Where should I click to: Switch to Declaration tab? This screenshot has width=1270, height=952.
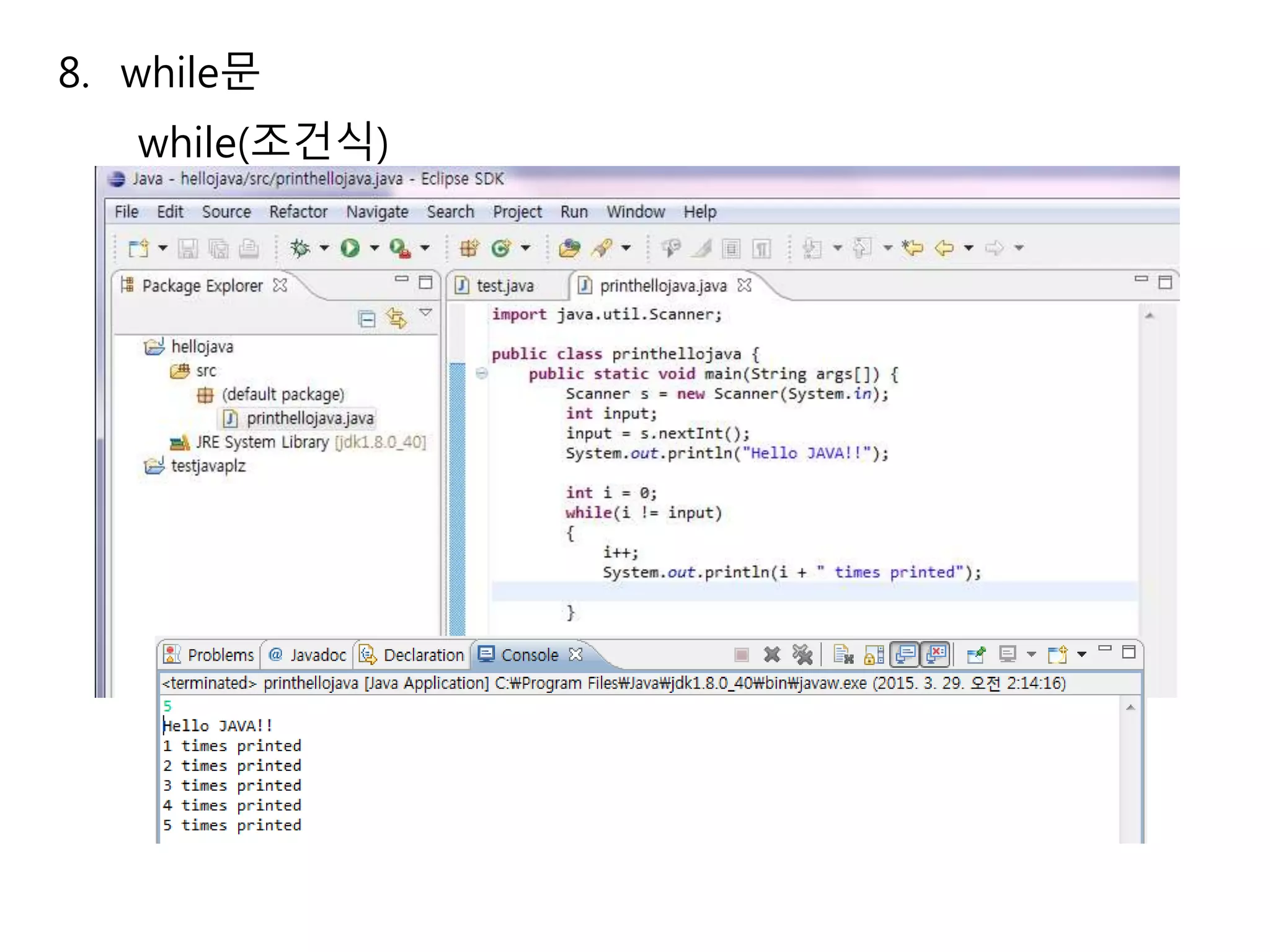[x=412, y=655]
